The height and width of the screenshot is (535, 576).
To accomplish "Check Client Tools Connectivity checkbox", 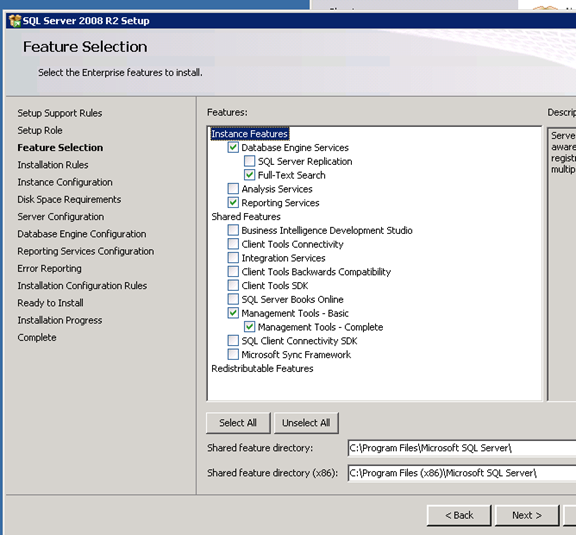I will click(x=233, y=244).
